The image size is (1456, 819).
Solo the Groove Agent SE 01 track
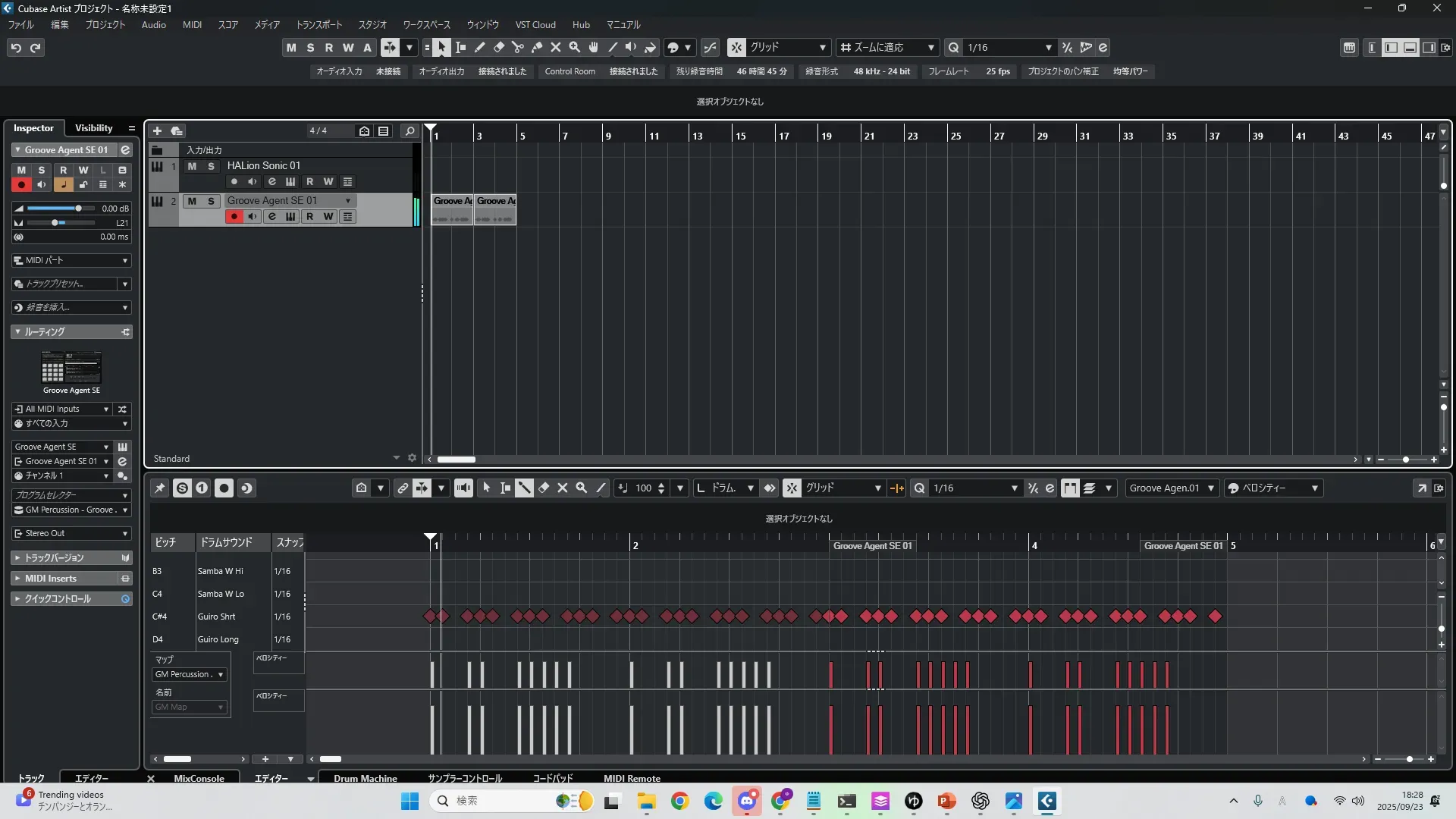pyautogui.click(x=211, y=201)
